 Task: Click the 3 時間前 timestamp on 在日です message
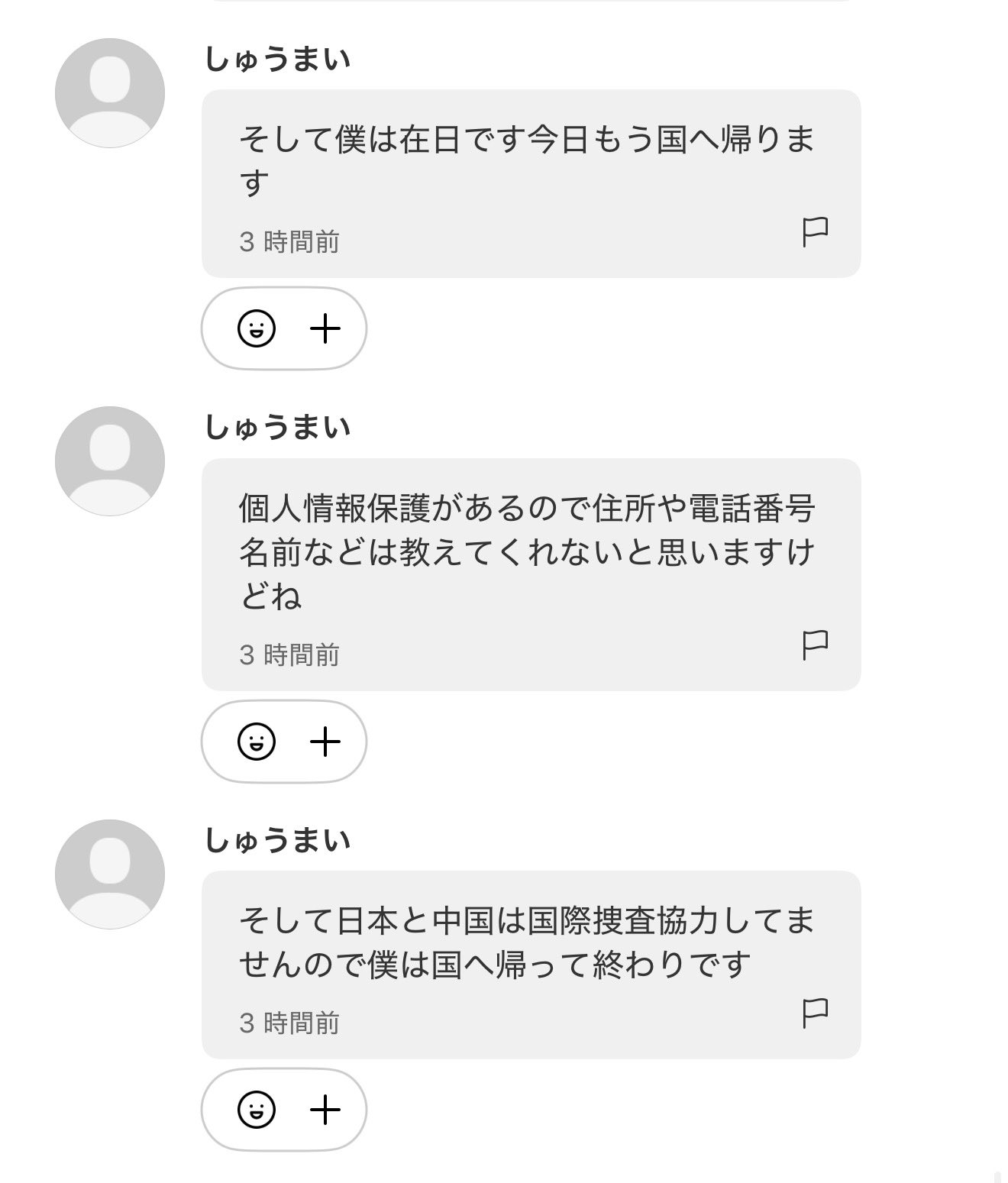pos(289,242)
